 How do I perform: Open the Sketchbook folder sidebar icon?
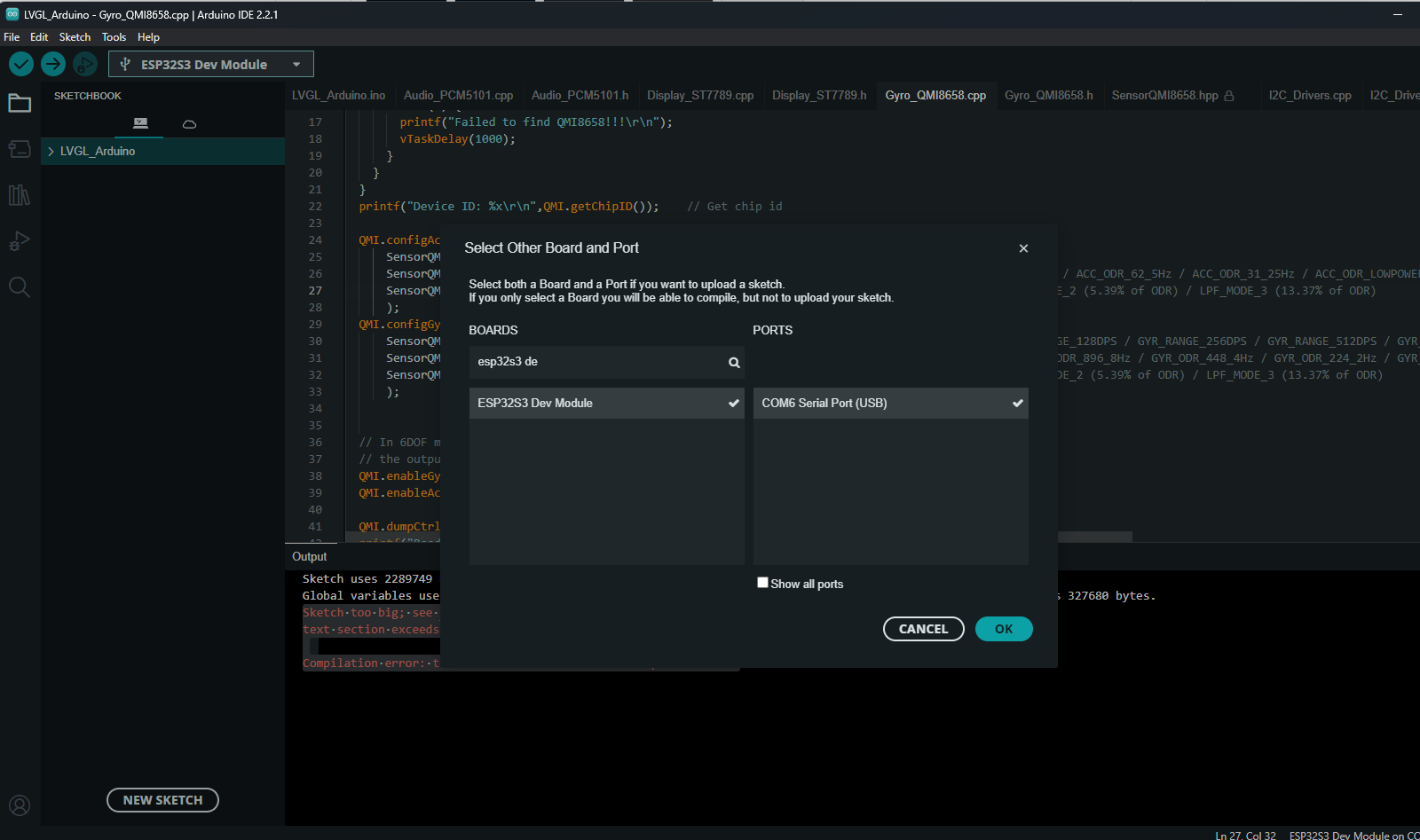pos(20,103)
